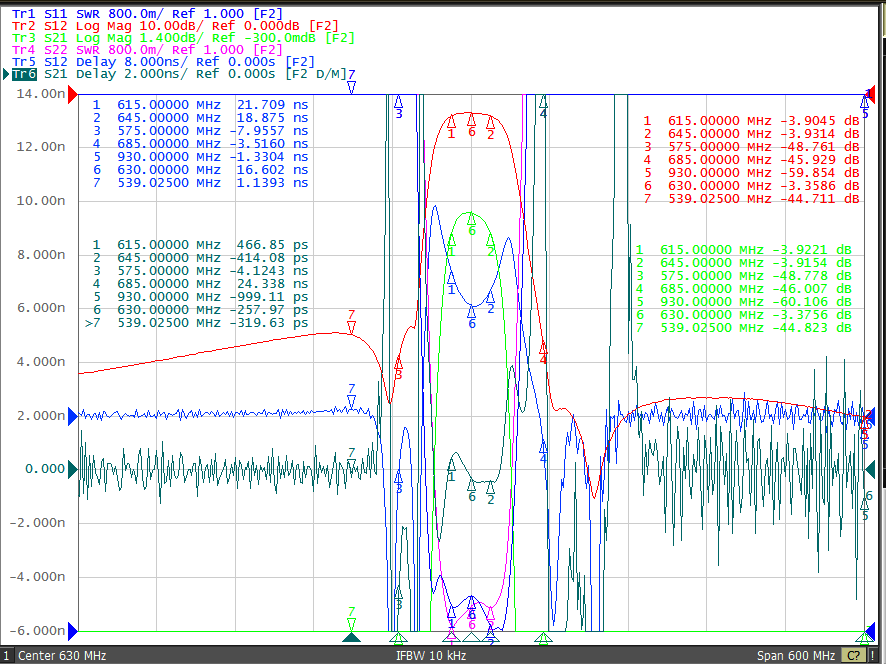The height and width of the screenshot is (664, 886).
Task: Select trace Tr5 S12 Delay label
Action: tap(163, 62)
